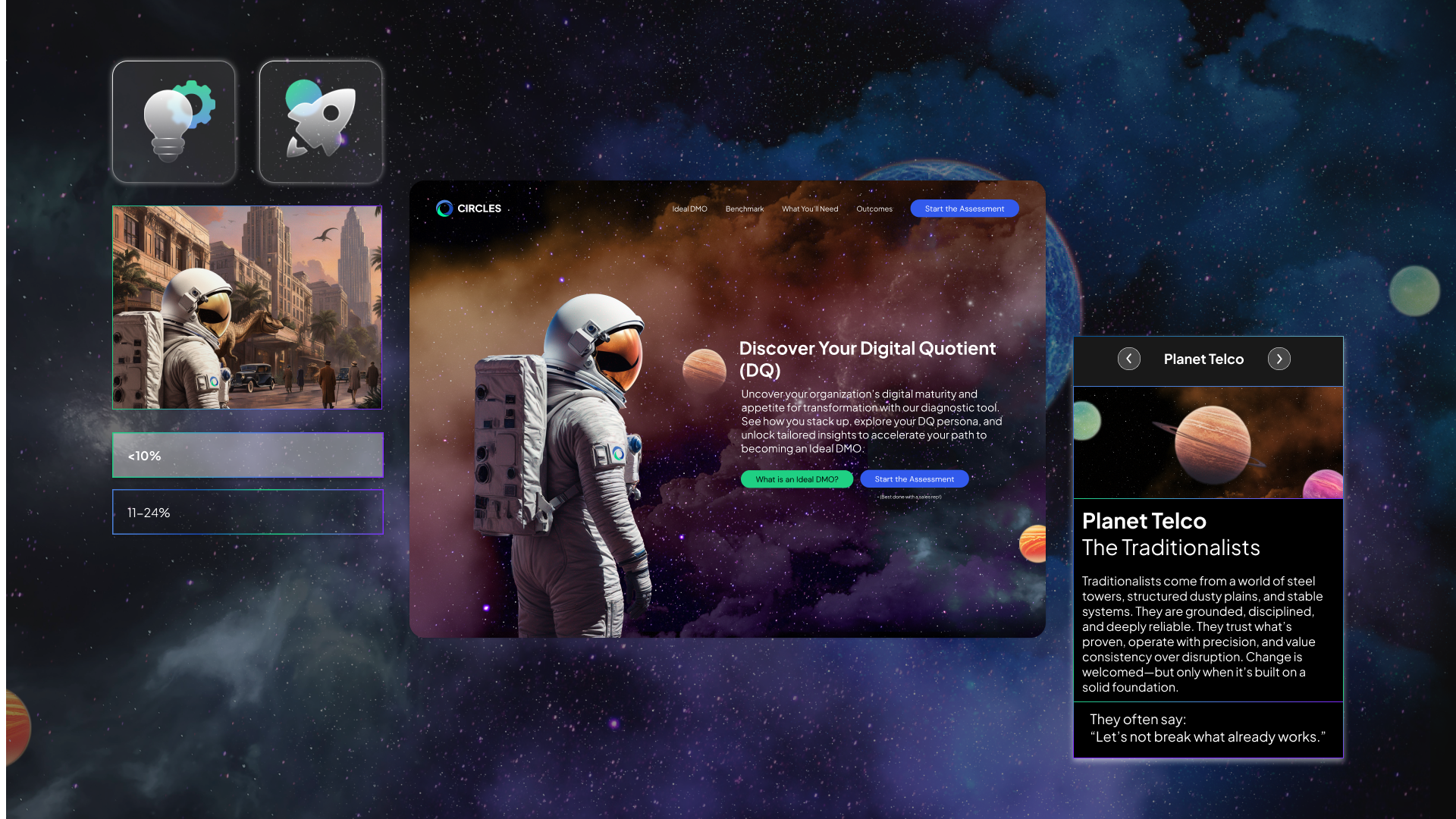Open the What You'll Need nav item
The image size is (1456, 819).
click(810, 209)
